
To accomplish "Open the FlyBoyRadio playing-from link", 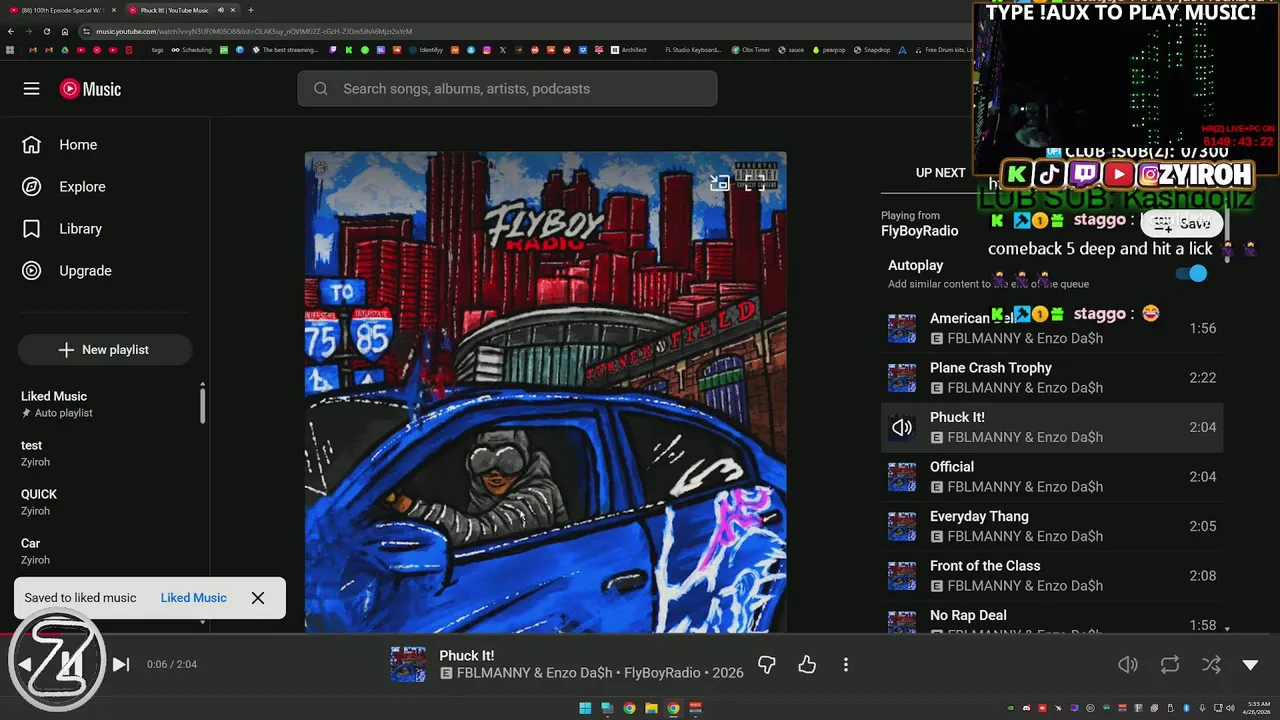I will pos(919,231).
